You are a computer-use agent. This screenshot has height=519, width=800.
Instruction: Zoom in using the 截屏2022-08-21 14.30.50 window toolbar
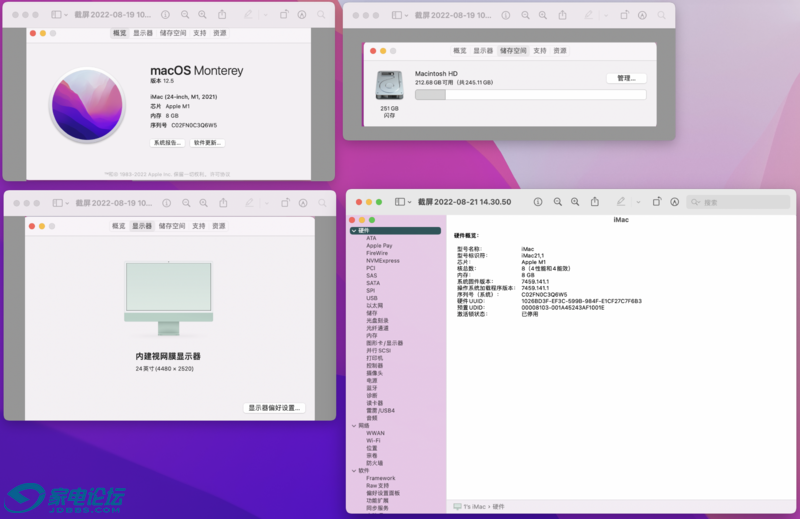[x=575, y=202]
